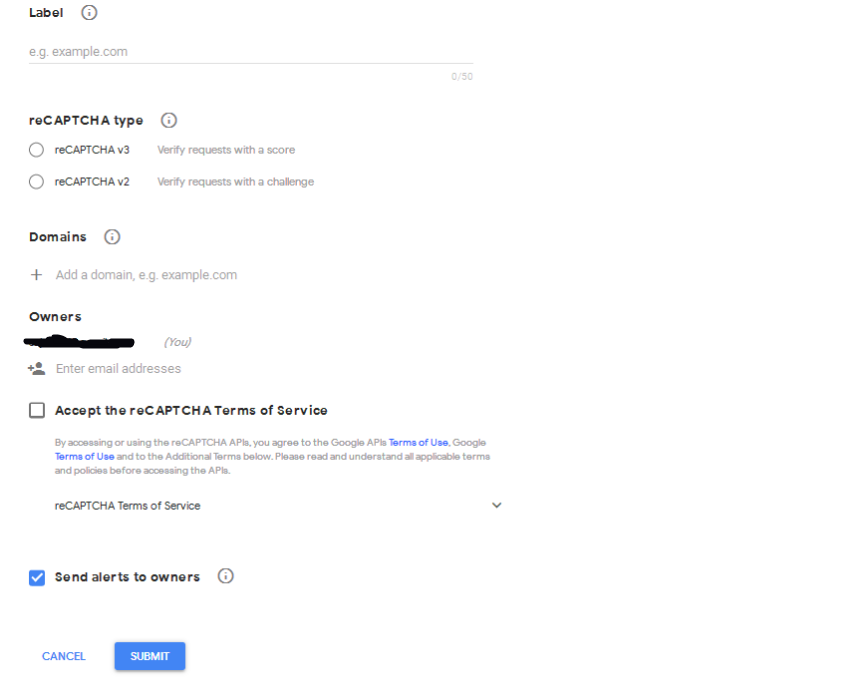The width and height of the screenshot is (850, 690).
Task: Select the reCAPTCHA v2 radio button
Action: click(37, 182)
